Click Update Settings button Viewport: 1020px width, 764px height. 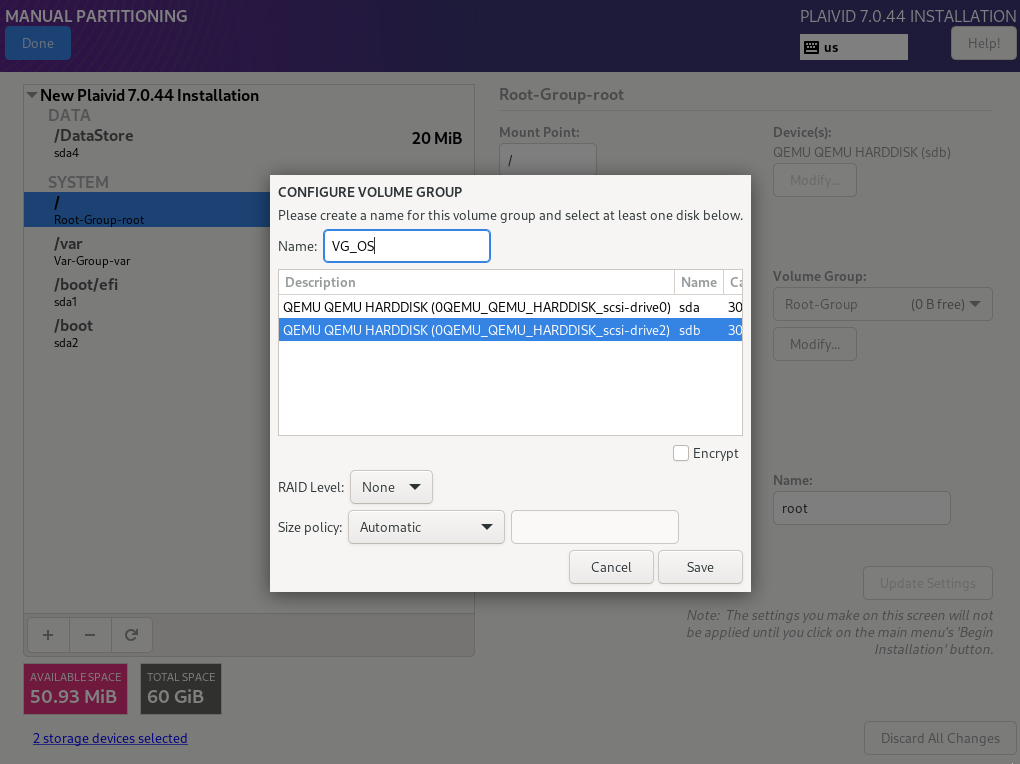(x=928, y=583)
